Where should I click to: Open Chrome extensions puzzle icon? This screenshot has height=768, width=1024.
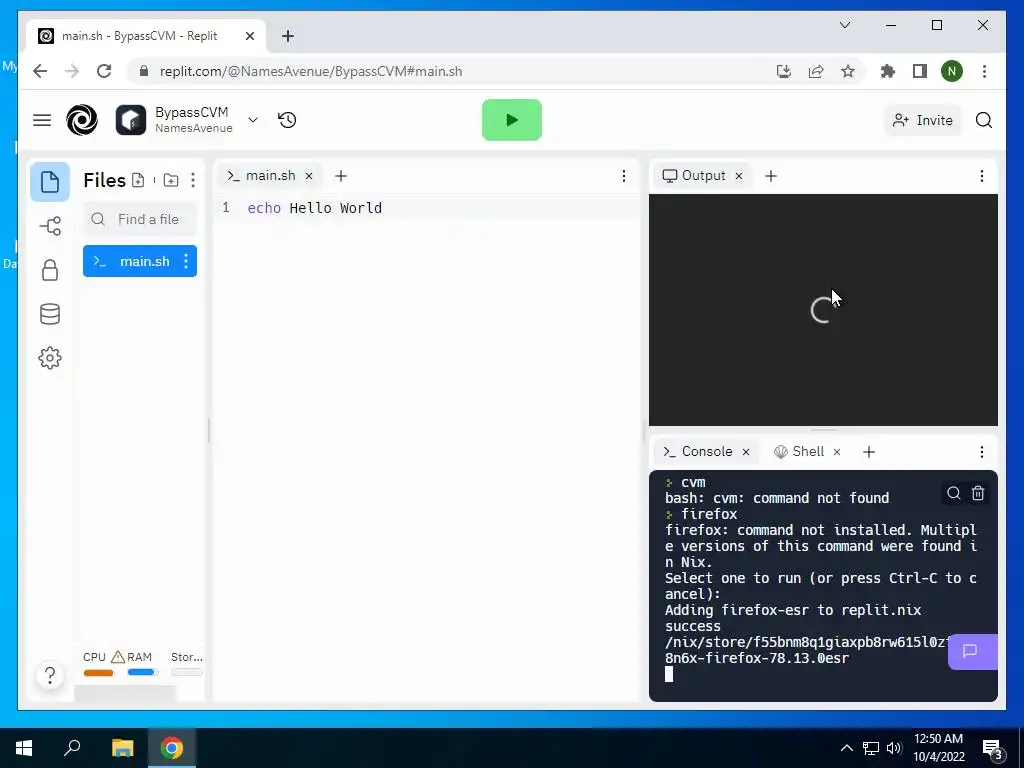888,71
